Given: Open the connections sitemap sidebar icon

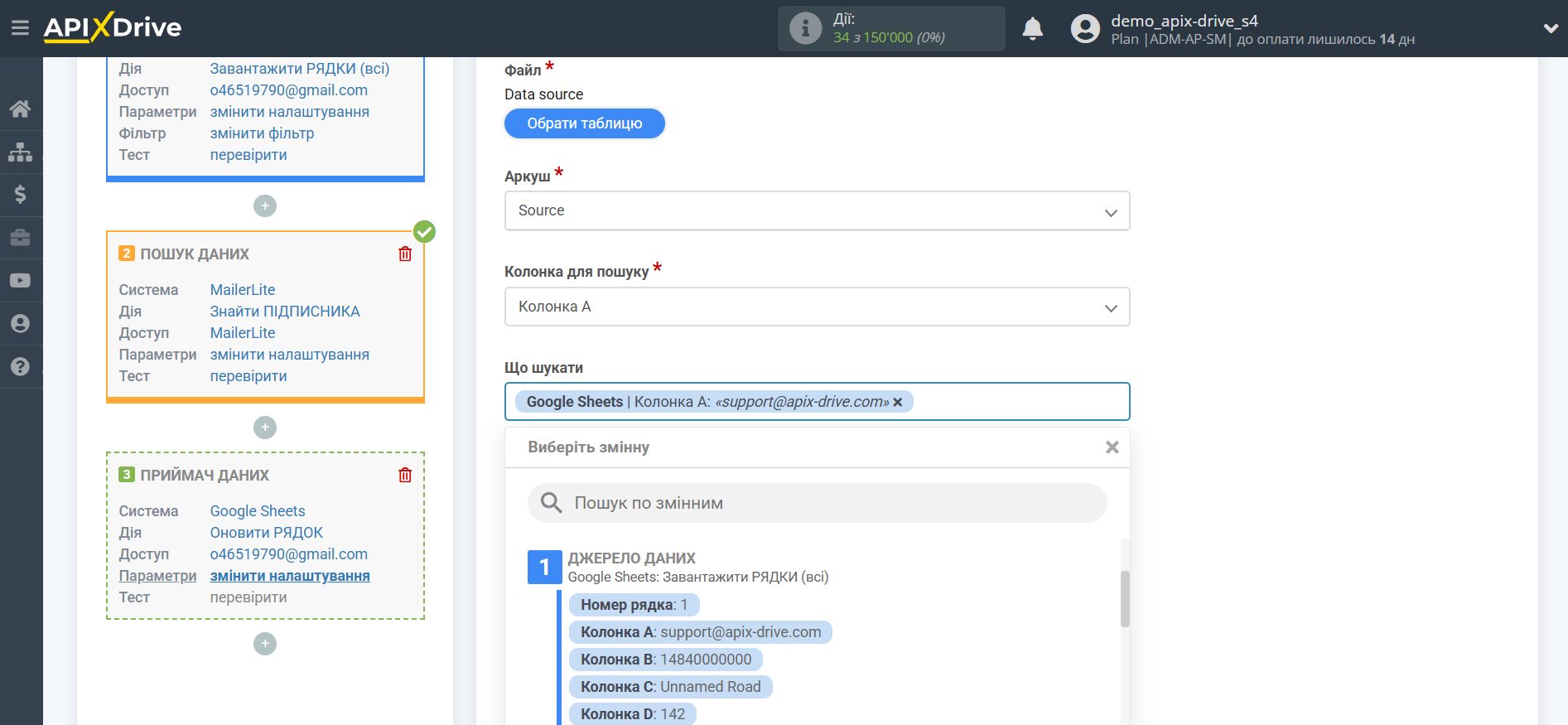Looking at the screenshot, I should point(21,152).
